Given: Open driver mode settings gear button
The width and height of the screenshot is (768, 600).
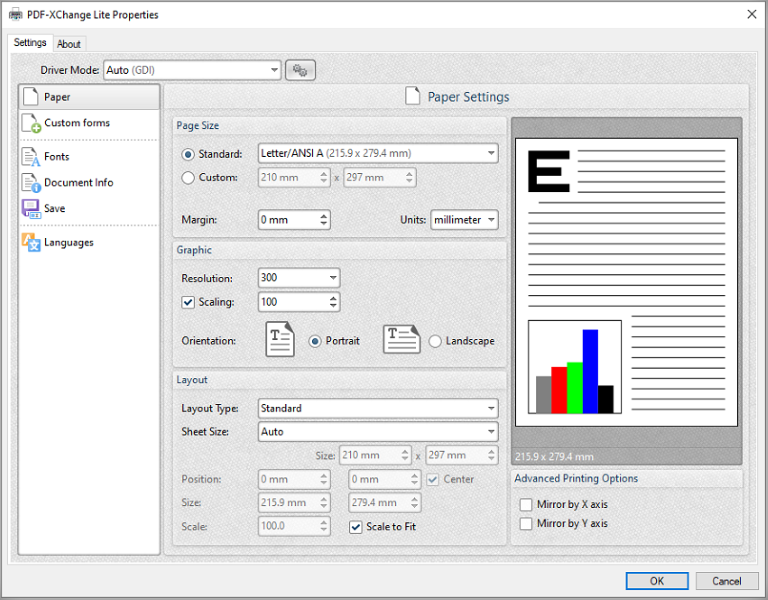Looking at the screenshot, I should [x=300, y=70].
